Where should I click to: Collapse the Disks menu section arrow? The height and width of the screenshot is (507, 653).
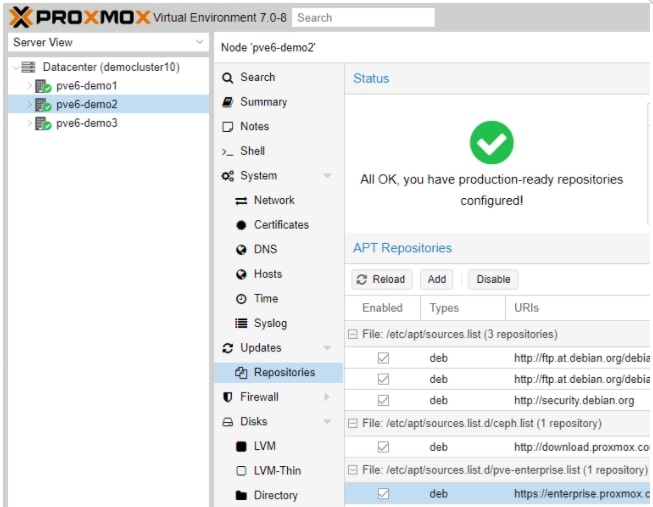tap(327, 422)
